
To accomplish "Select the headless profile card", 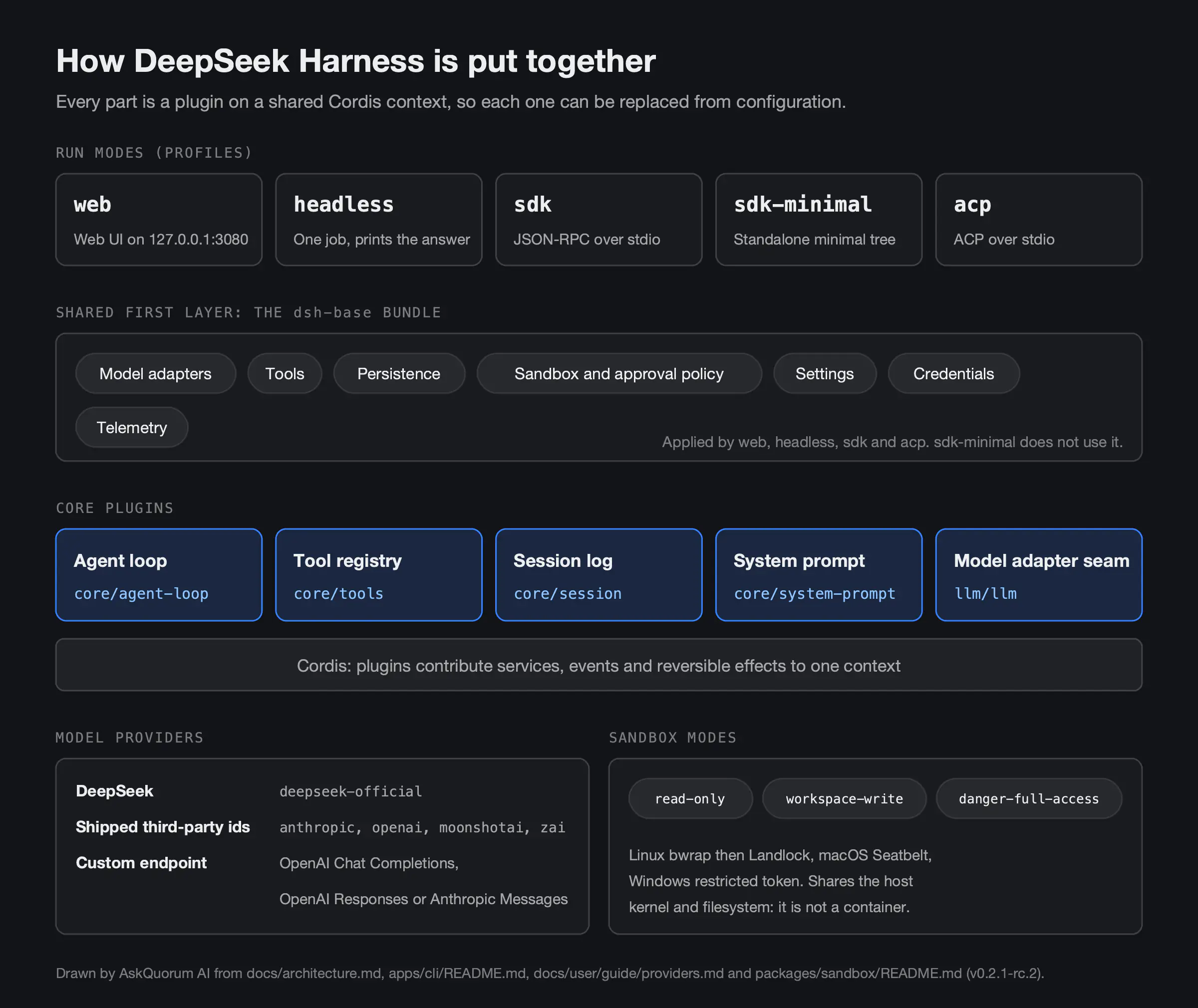I will click(x=378, y=220).
